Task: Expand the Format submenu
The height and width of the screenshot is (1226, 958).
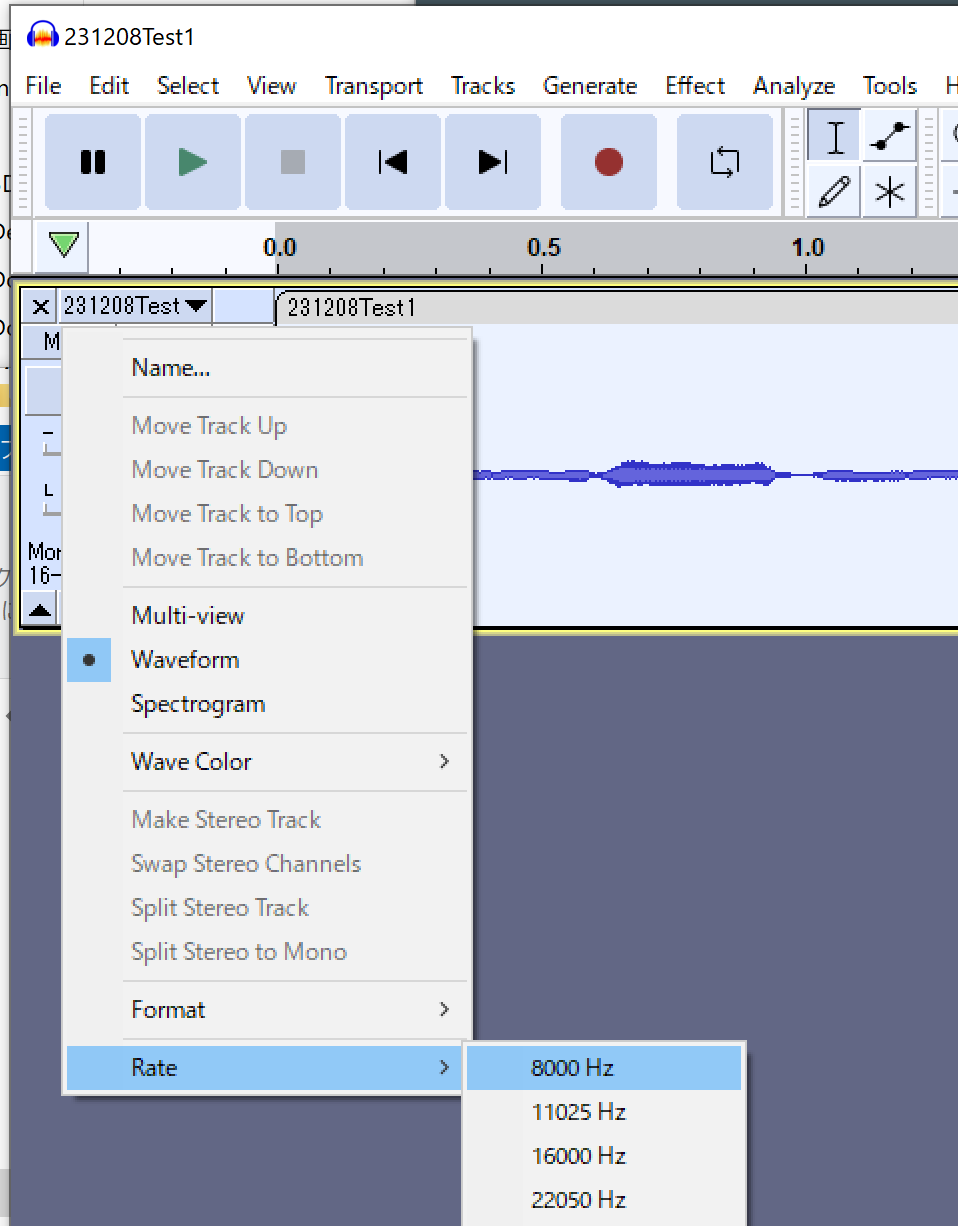Action: [267, 1010]
